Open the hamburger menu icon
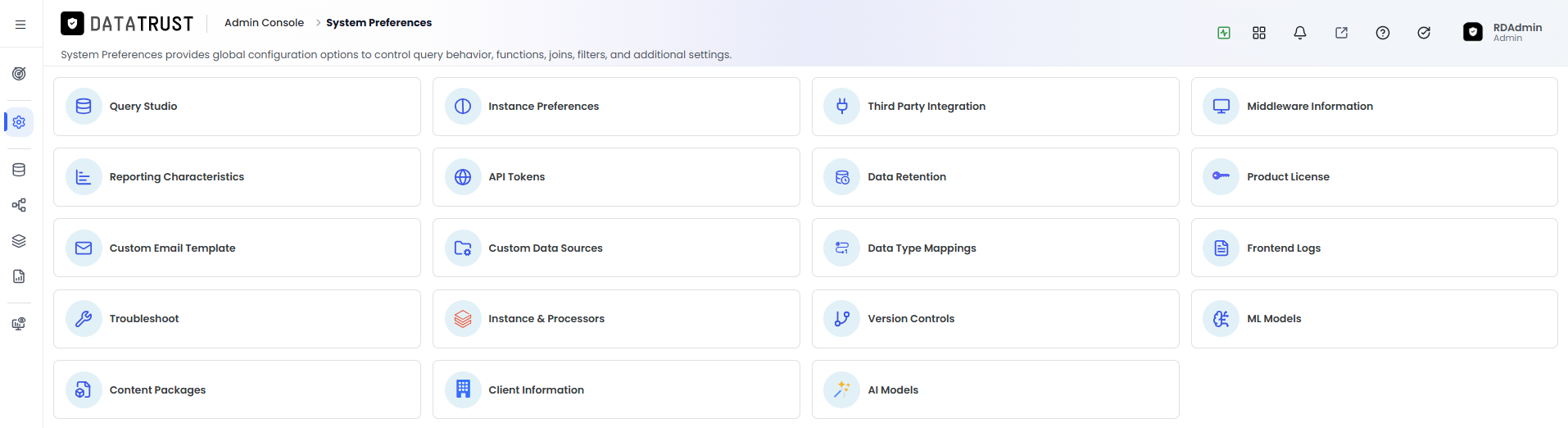1568x428 pixels. point(20,25)
